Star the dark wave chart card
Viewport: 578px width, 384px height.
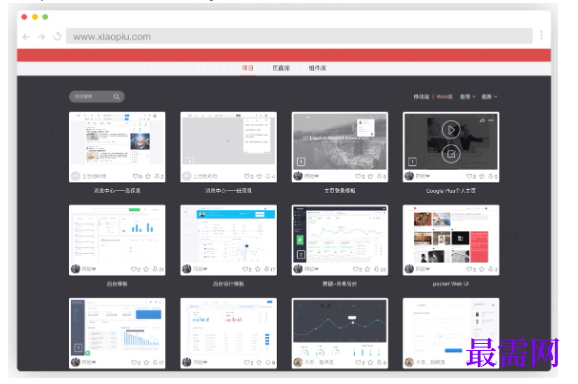point(370,363)
